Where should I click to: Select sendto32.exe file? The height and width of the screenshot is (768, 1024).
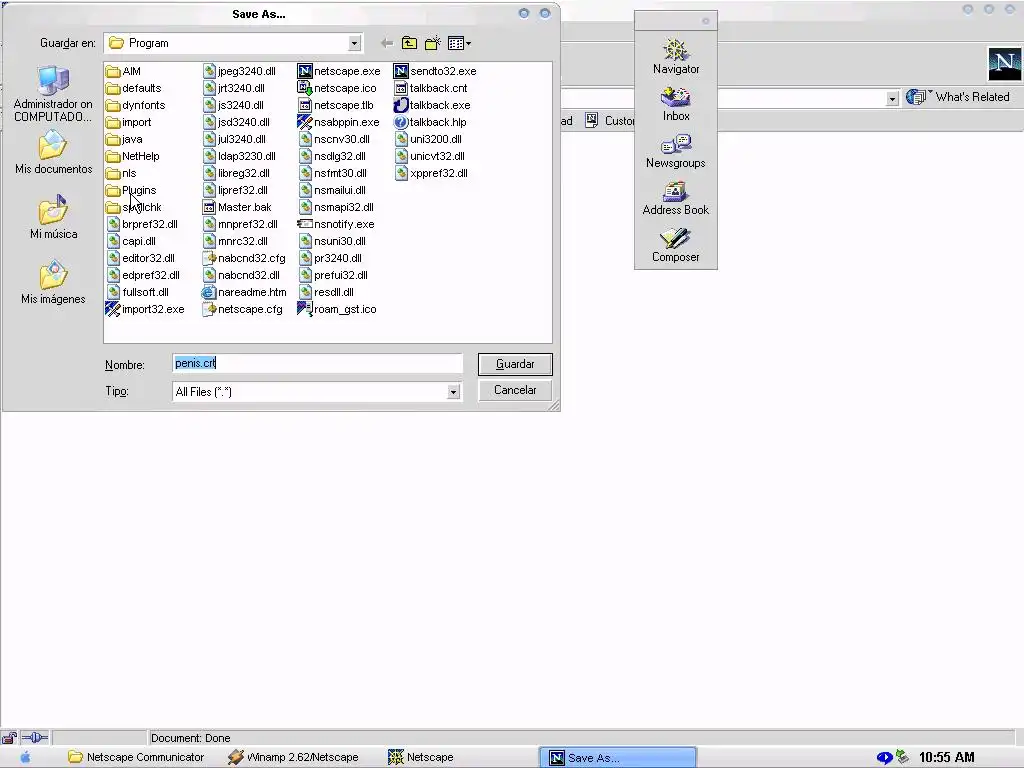tap(435, 71)
